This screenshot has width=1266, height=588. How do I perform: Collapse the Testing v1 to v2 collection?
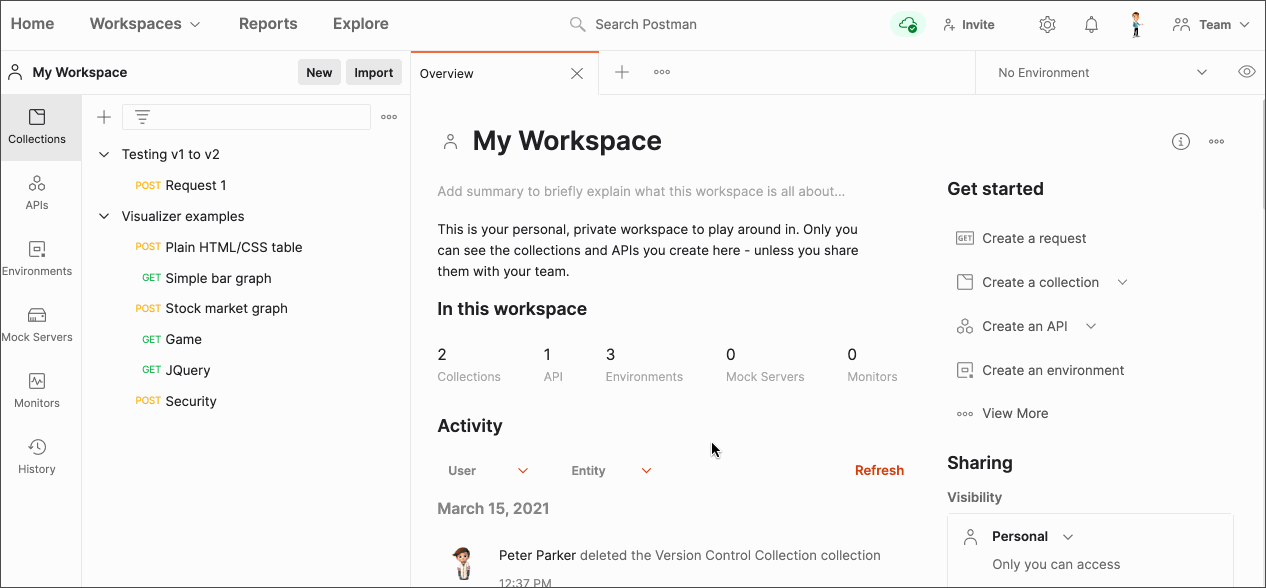pyautogui.click(x=104, y=154)
